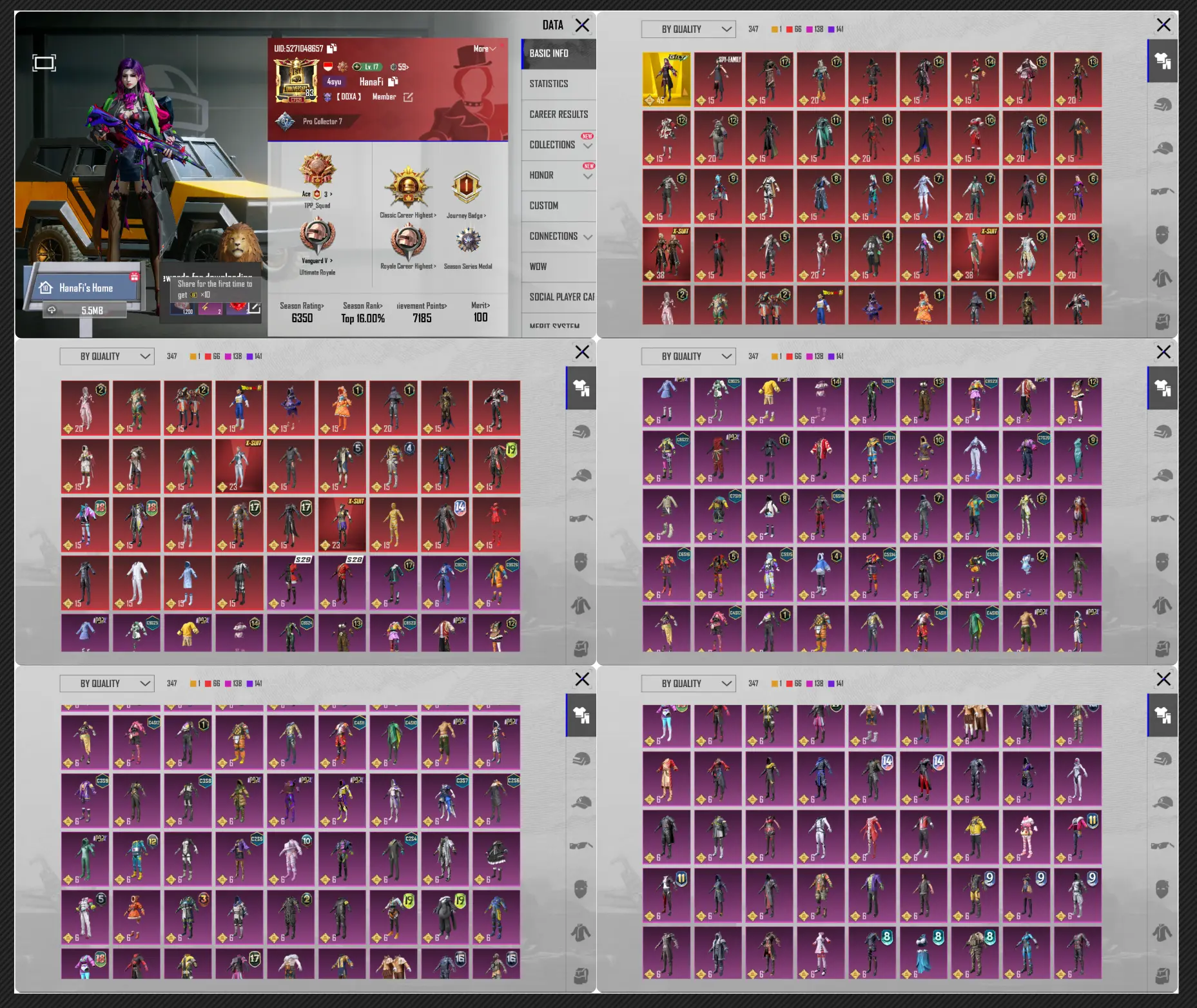Viewport: 1197px width, 1008px height.
Task: Click the 59 likes counter
Action: 400,66
